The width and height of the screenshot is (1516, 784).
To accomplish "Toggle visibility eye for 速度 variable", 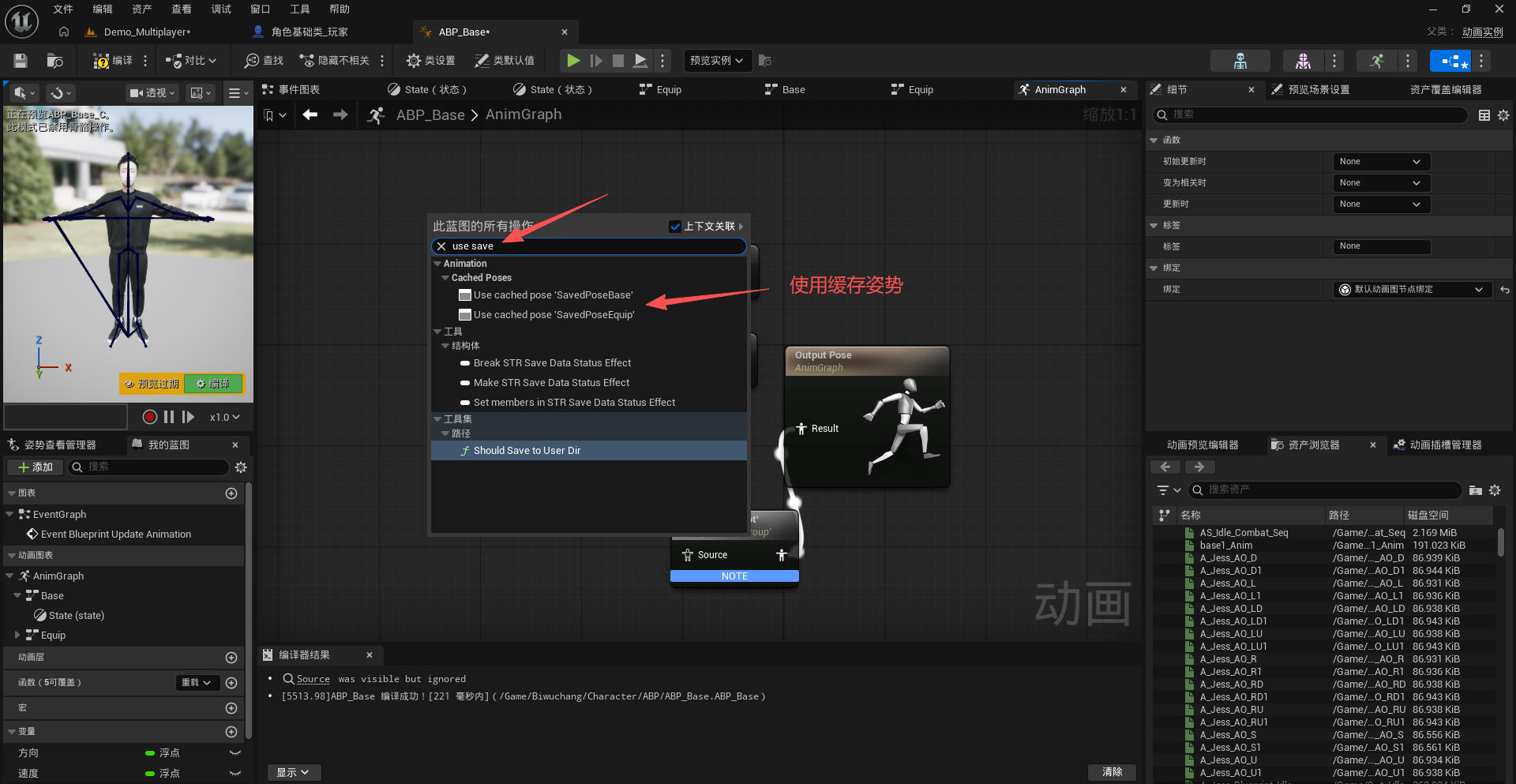I will click(235, 774).
